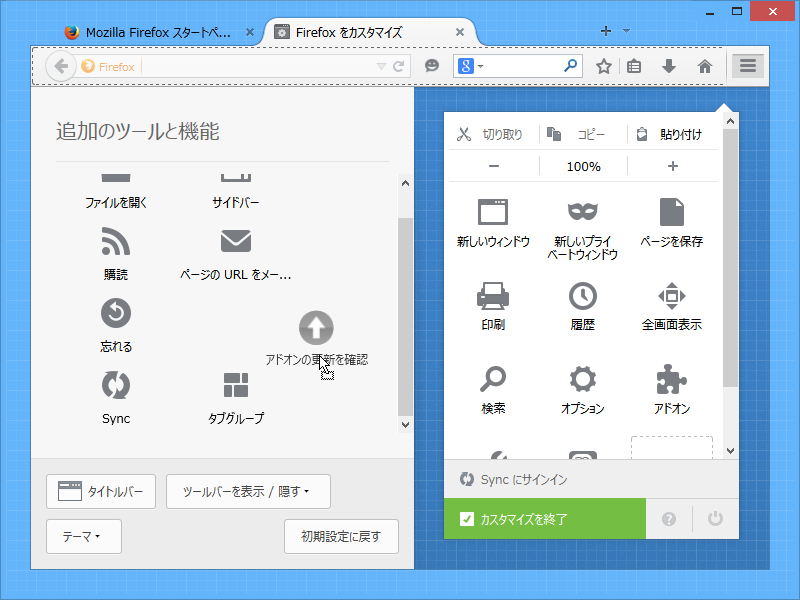The width and height of the screenshot is (800, 600).
Task: Click the home icon in the toolbar
Action: click(705, 66)
